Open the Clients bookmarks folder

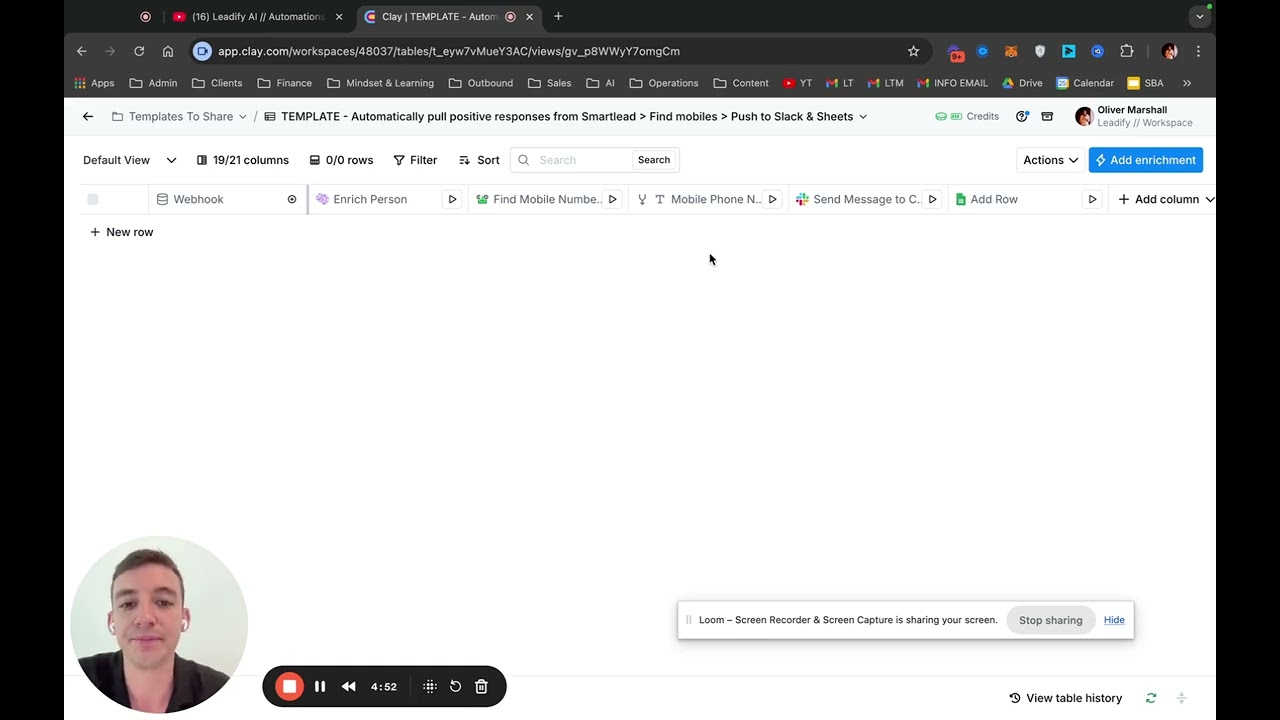pyautogui.click(x=217, y=83)
